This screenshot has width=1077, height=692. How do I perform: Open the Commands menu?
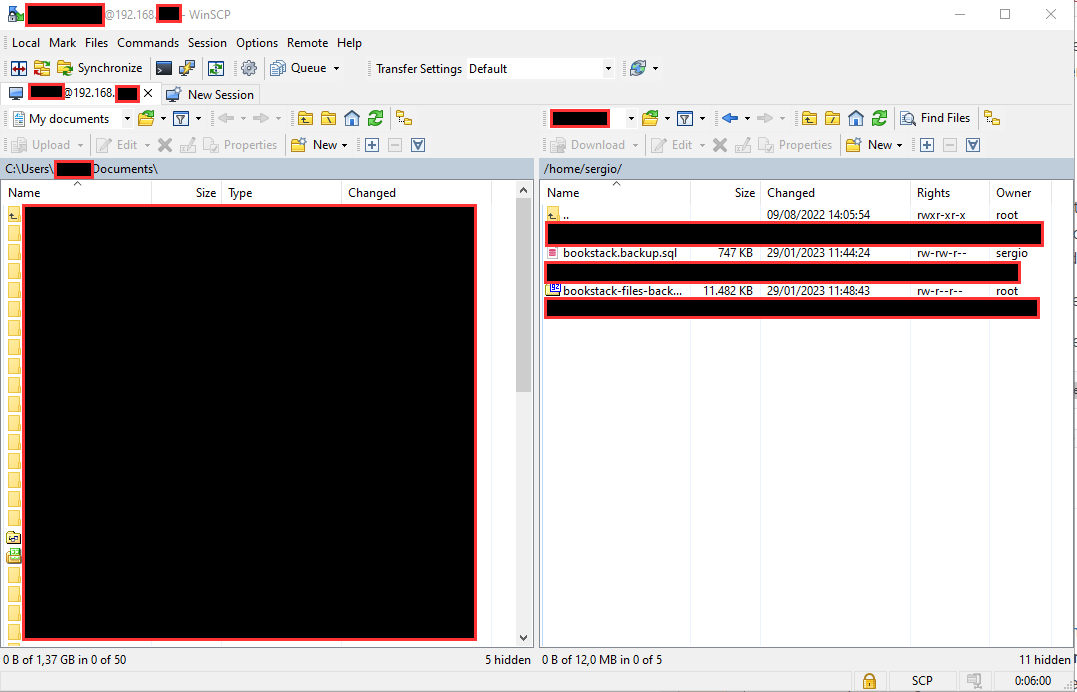148,43
